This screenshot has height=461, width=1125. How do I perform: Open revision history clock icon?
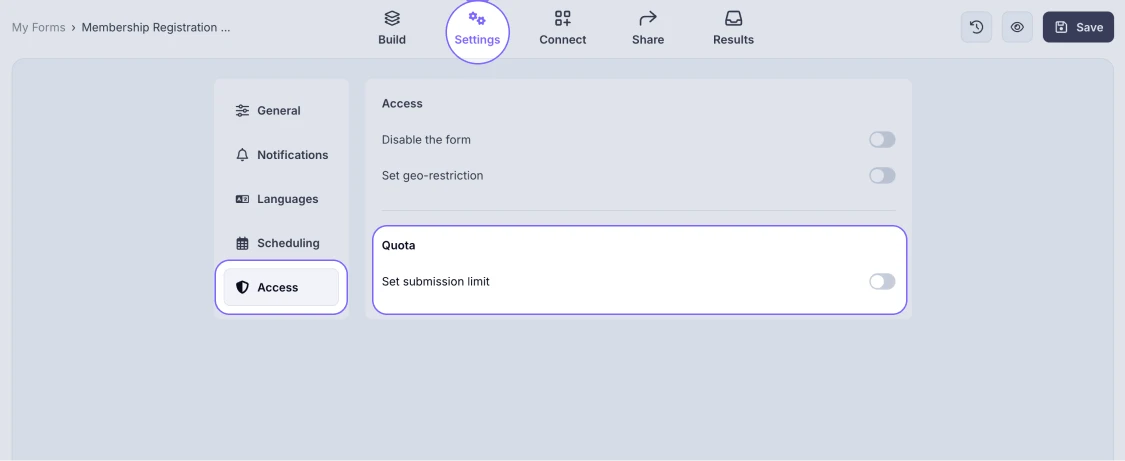976,27
